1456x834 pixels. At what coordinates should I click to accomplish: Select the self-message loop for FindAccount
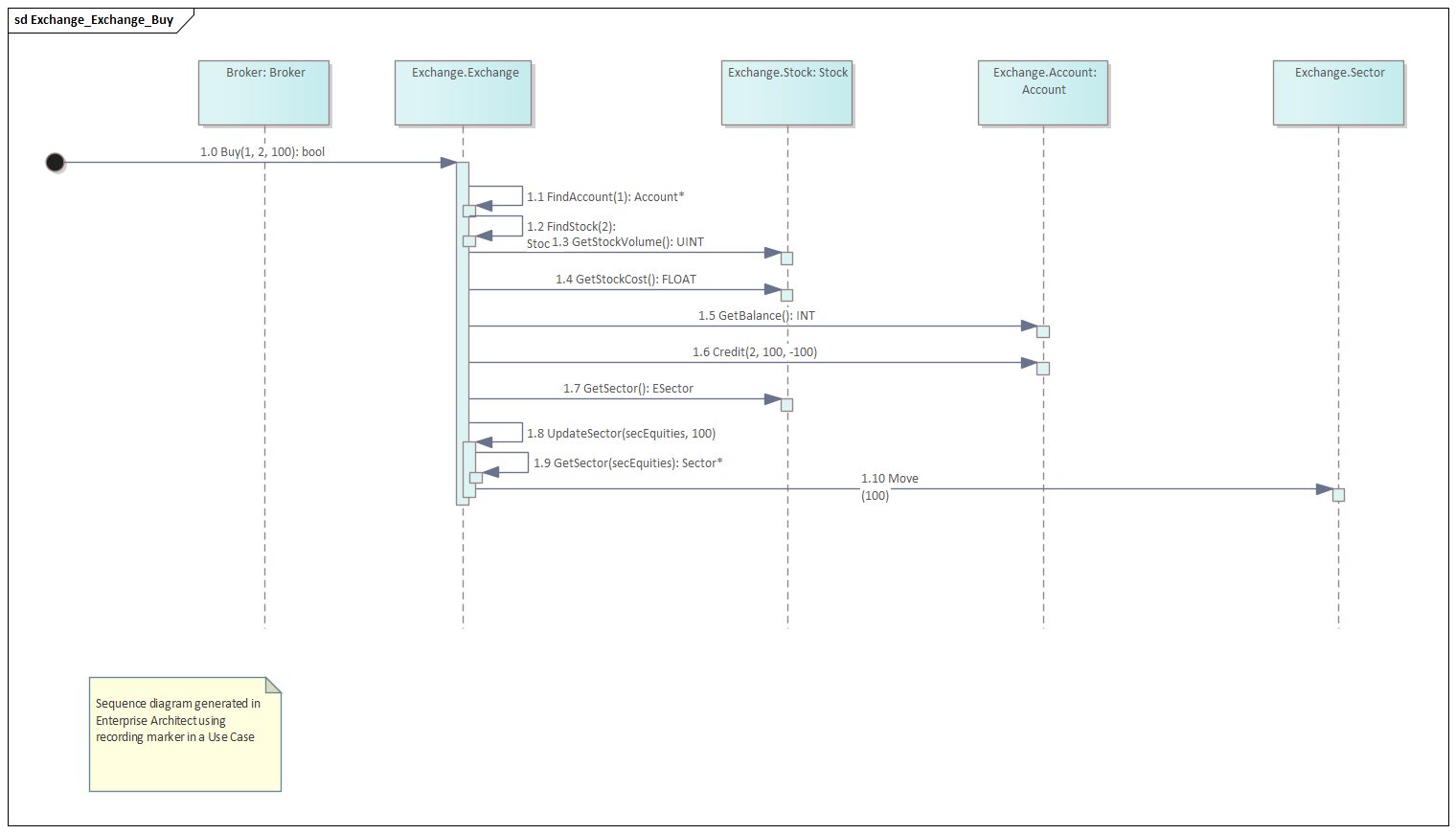[498, 195]
